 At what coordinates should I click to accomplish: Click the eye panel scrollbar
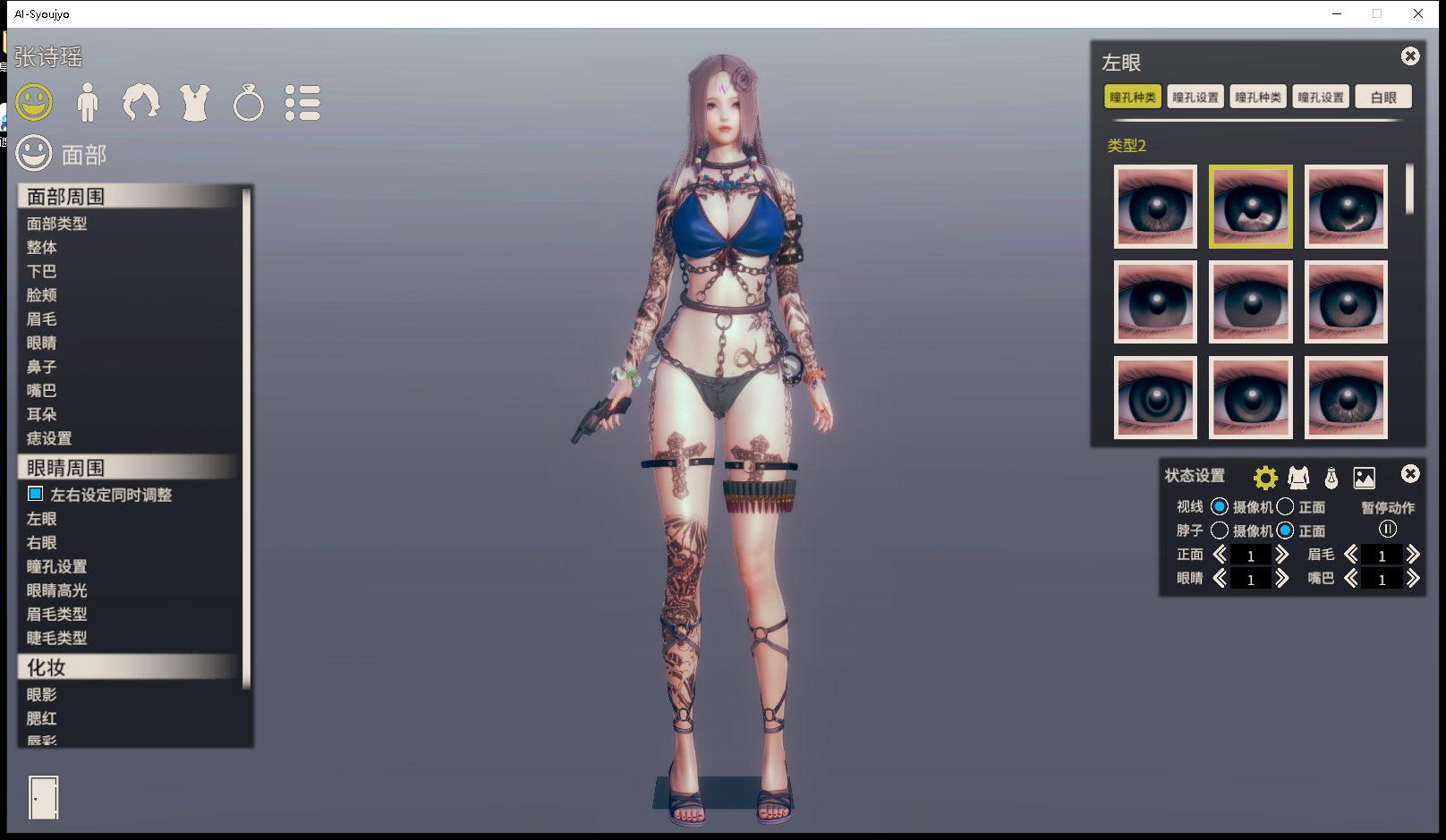point(1409,189)
